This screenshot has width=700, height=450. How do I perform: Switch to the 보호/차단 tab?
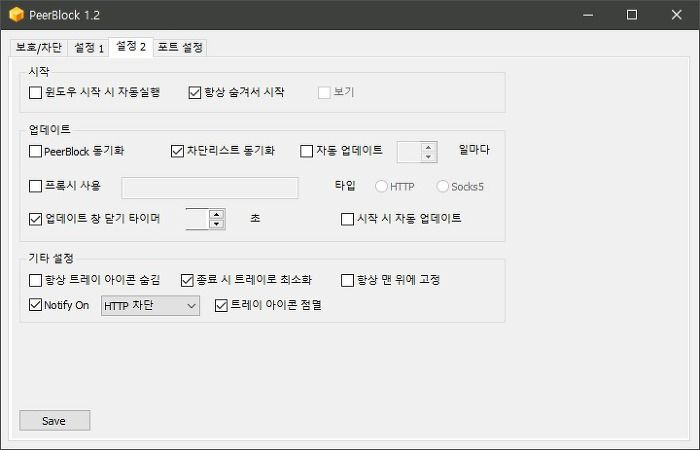(39, 47)
